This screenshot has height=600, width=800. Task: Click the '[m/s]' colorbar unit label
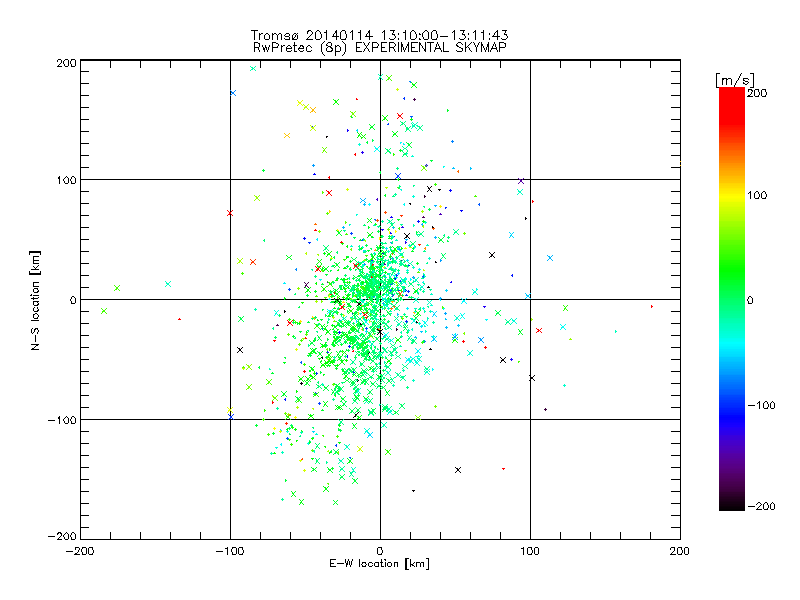pos(735,80)
